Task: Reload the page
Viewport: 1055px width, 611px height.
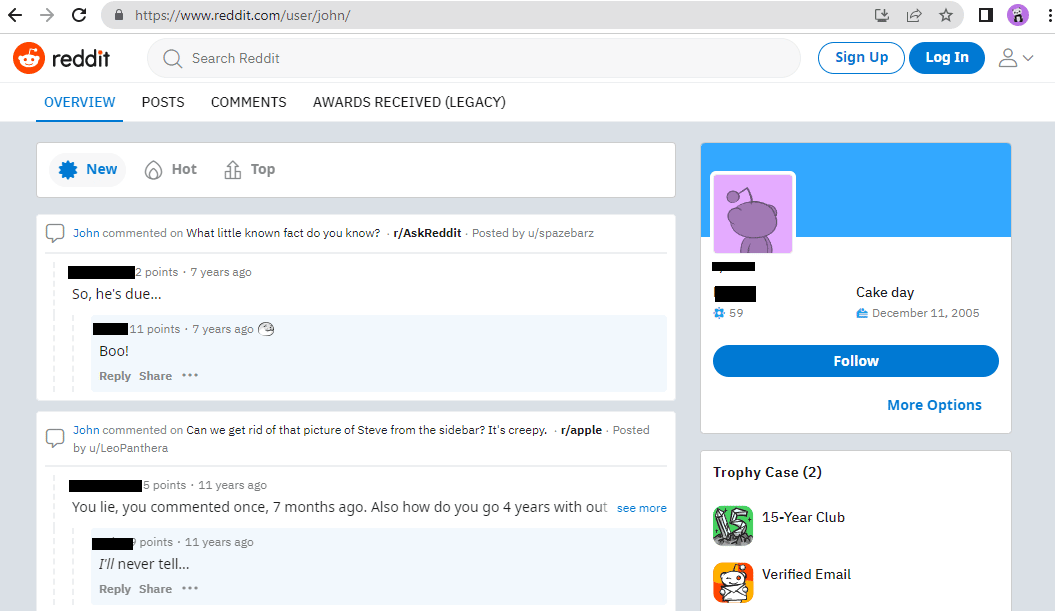Action: [x=79, y=15]
